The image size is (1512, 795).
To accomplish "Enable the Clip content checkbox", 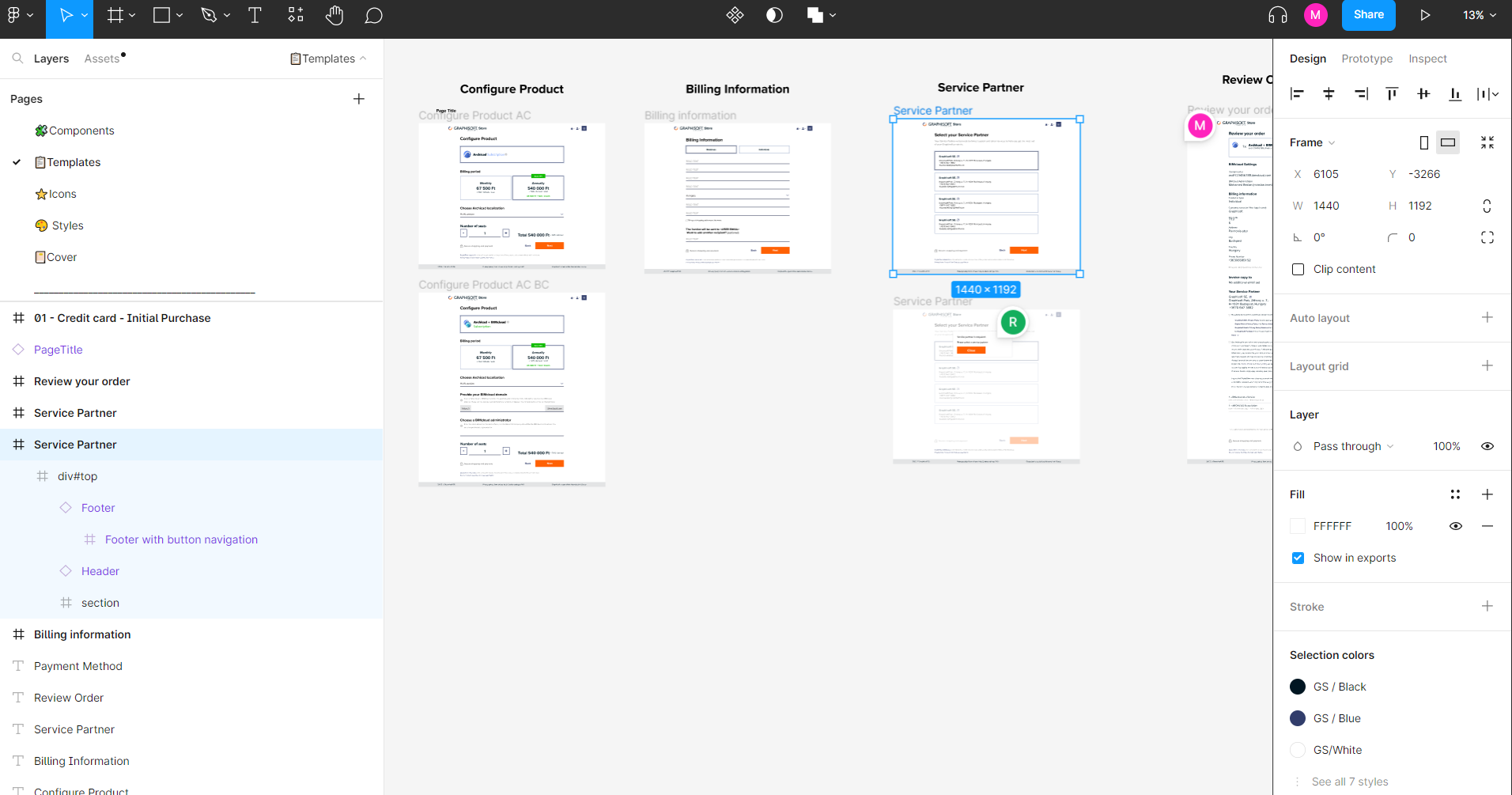I will point(1298,270).
